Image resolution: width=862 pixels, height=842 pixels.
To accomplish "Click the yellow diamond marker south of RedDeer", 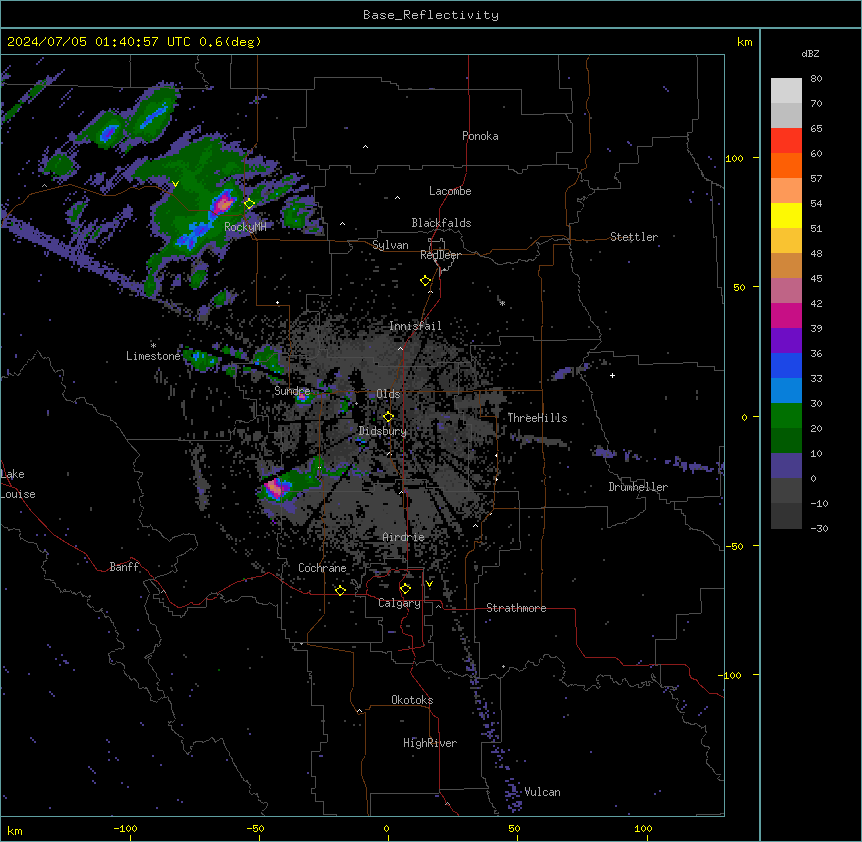I will 426,281.
